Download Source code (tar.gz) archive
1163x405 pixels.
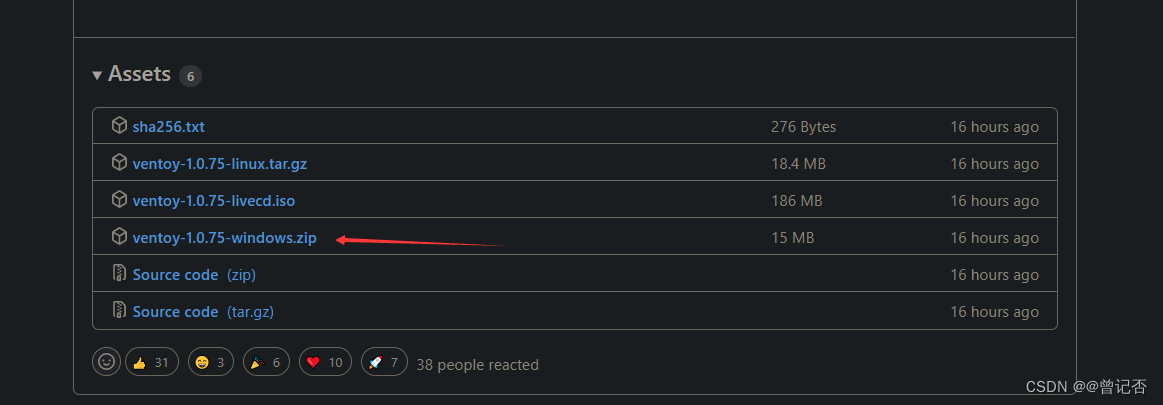coord(202,312)
